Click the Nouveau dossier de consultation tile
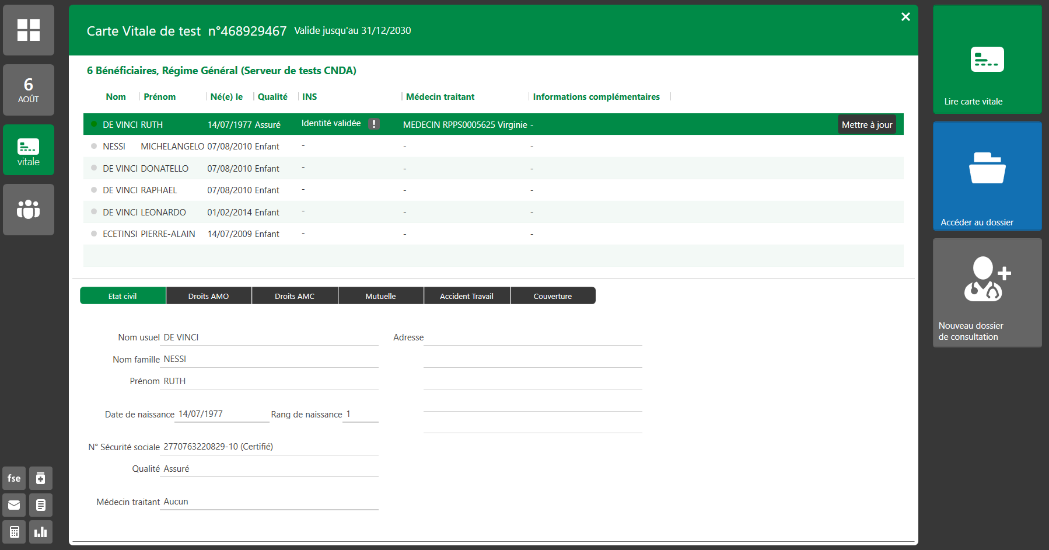Viewport: 1049px width, 550px height. coord(987,292)
